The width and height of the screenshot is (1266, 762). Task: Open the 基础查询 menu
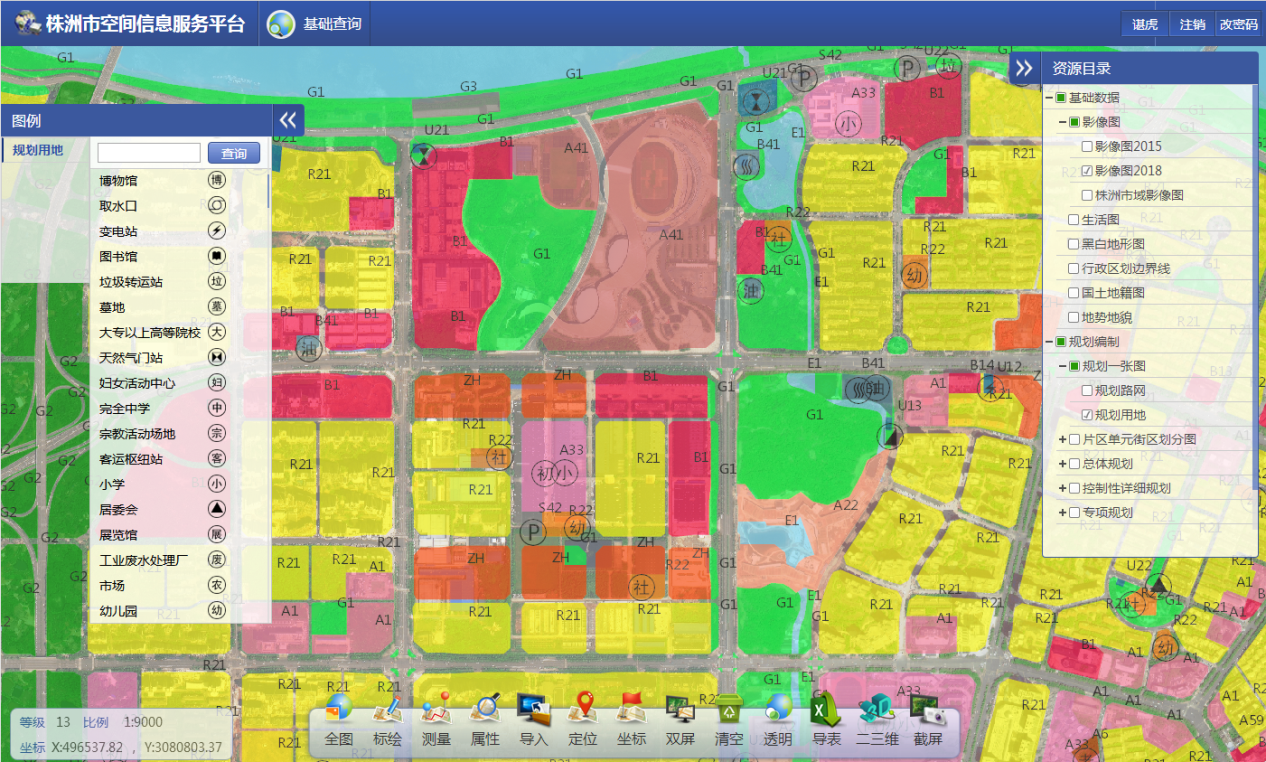(315, 24)
